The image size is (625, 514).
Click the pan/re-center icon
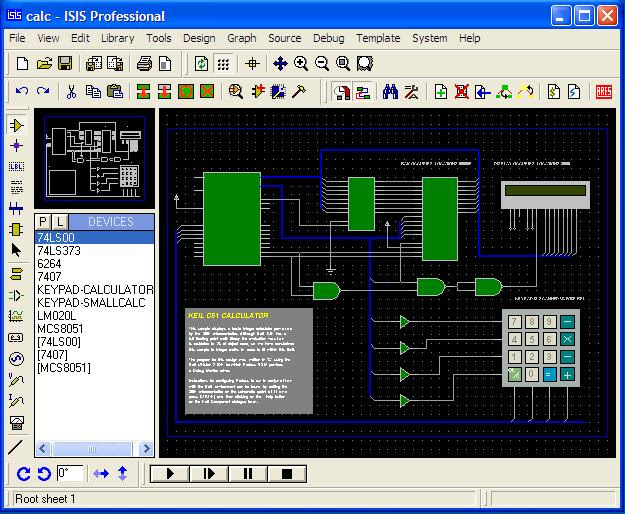pos(280,64)
